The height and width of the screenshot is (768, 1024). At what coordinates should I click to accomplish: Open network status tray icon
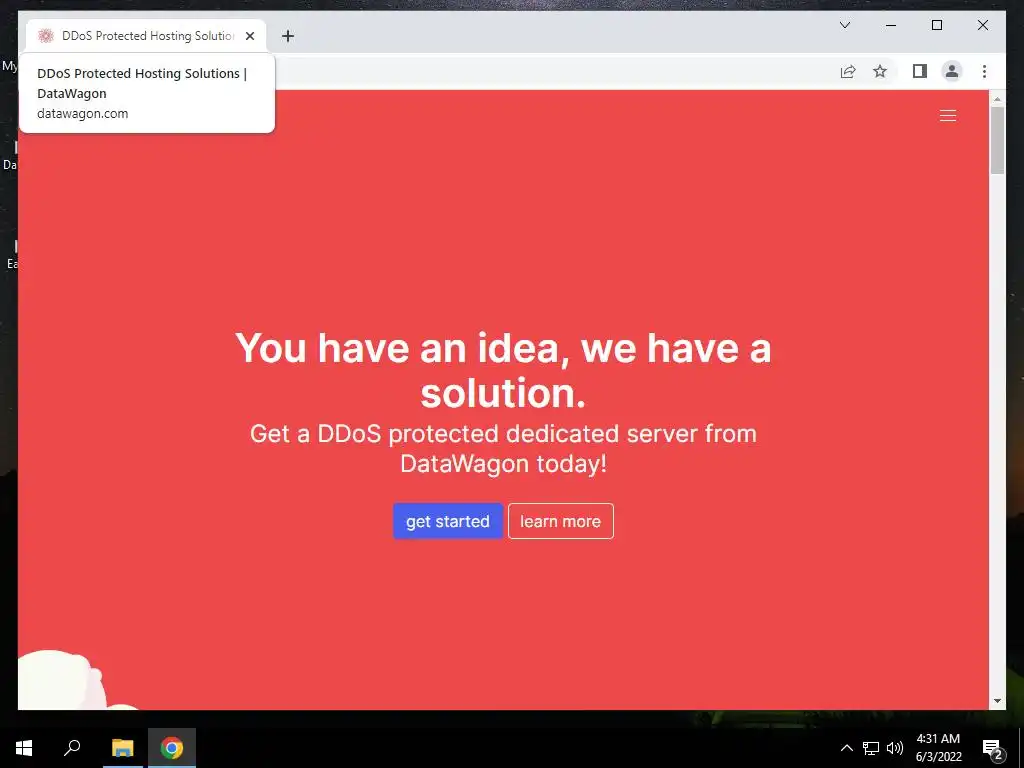[871, 748]
